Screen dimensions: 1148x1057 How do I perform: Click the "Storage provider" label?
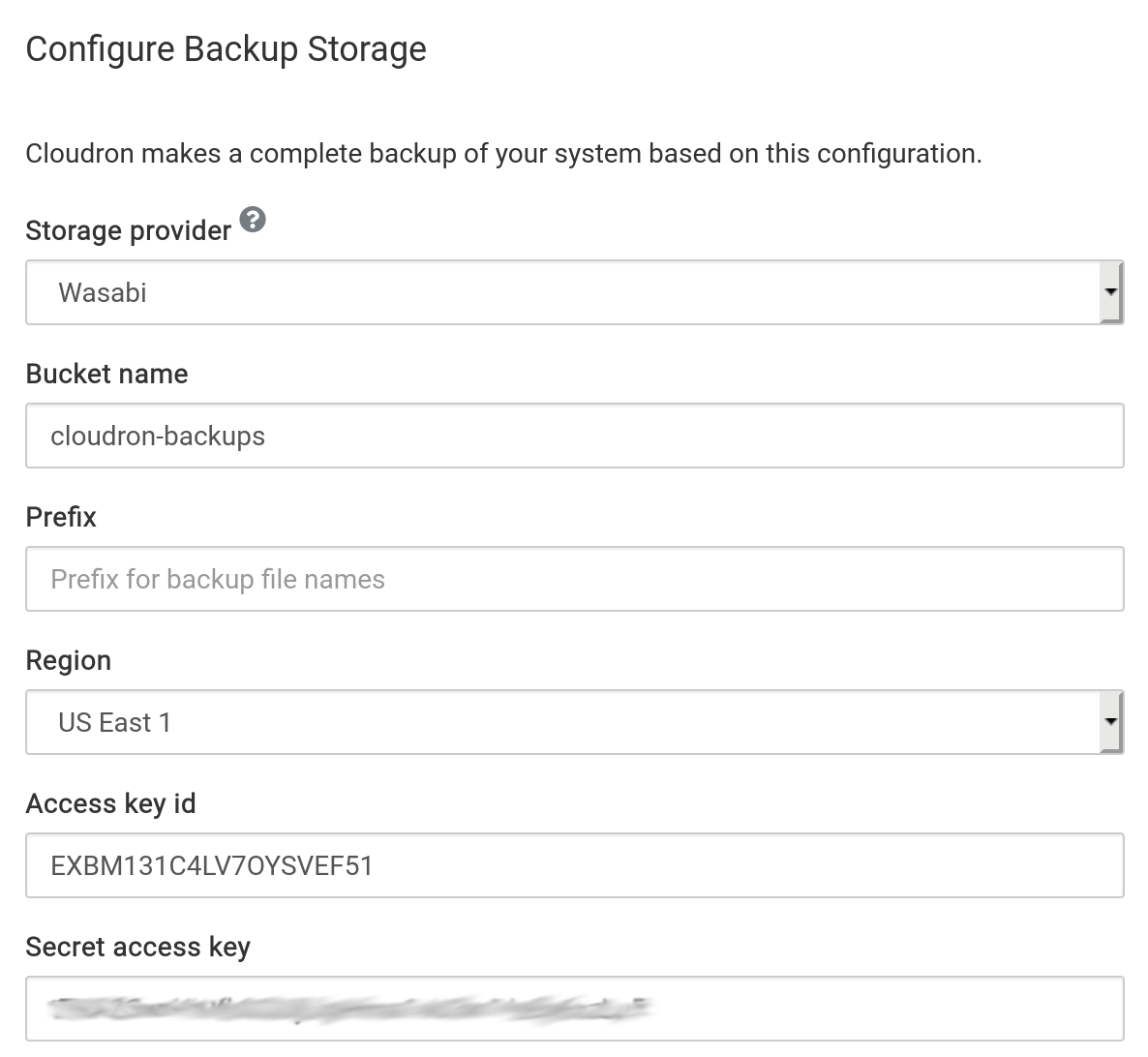click(128, 230)
